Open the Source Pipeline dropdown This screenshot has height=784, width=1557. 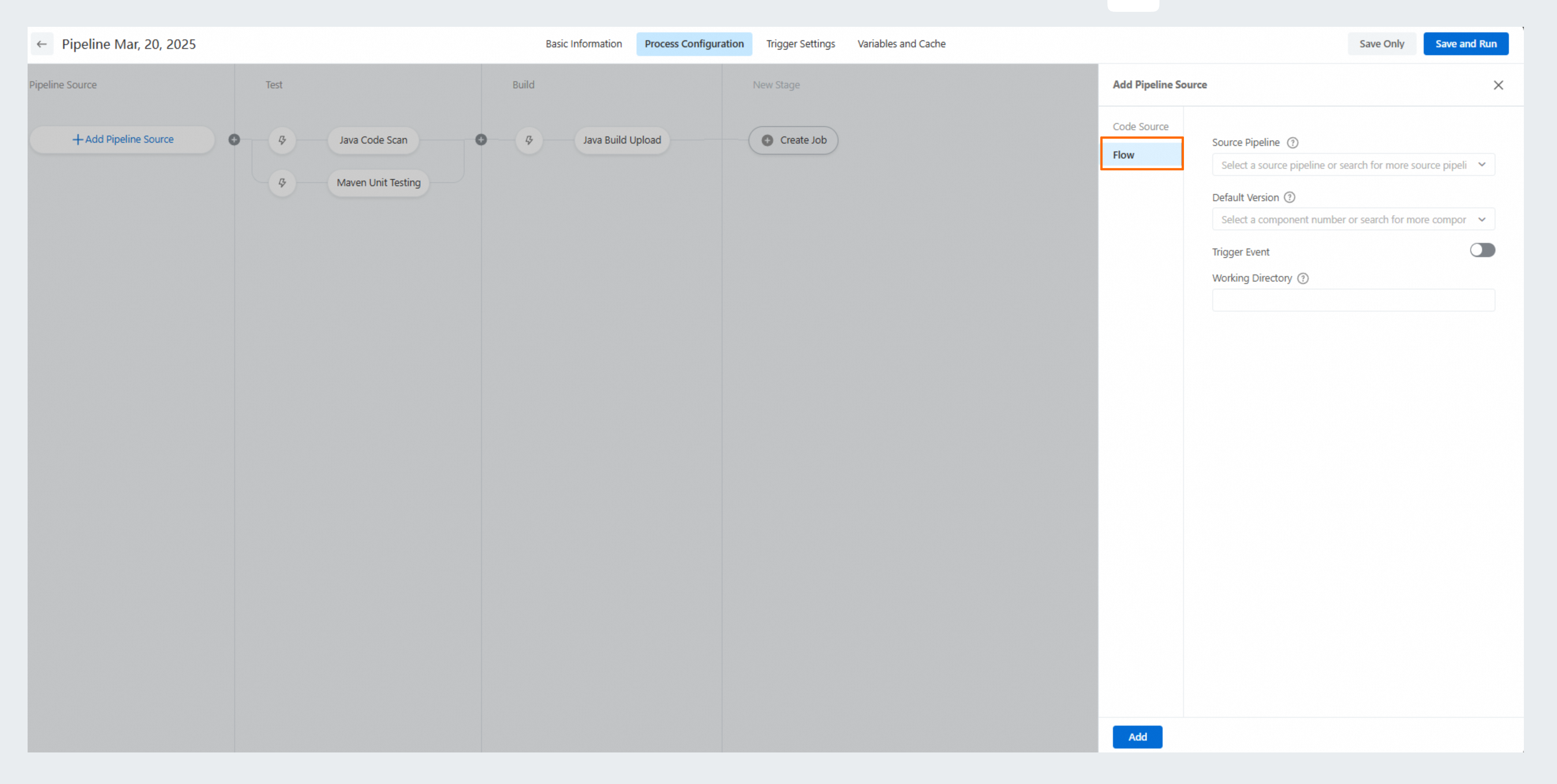(x=1353, y=165)
